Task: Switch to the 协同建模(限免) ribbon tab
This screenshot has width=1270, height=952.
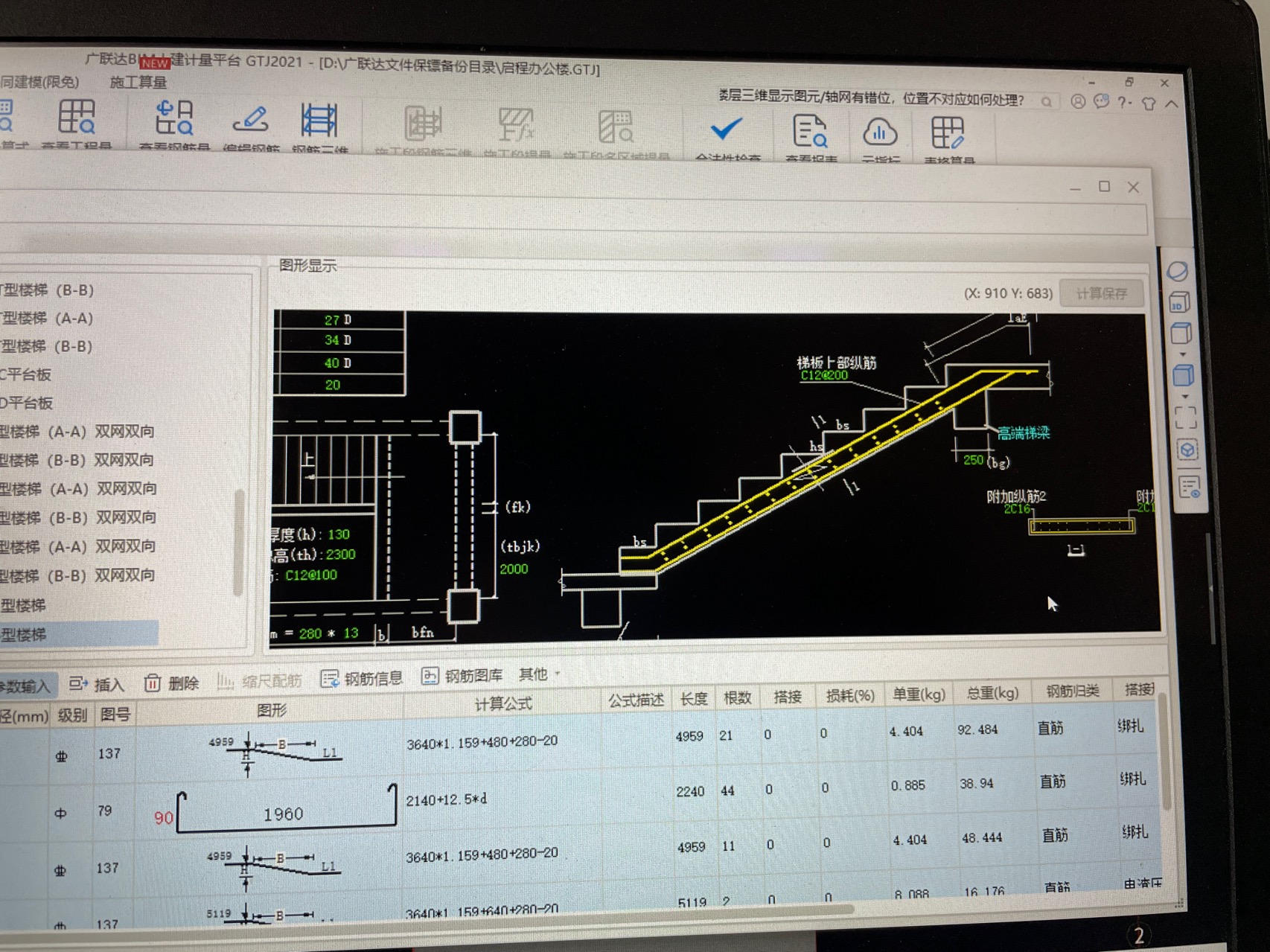Action: 39,82
